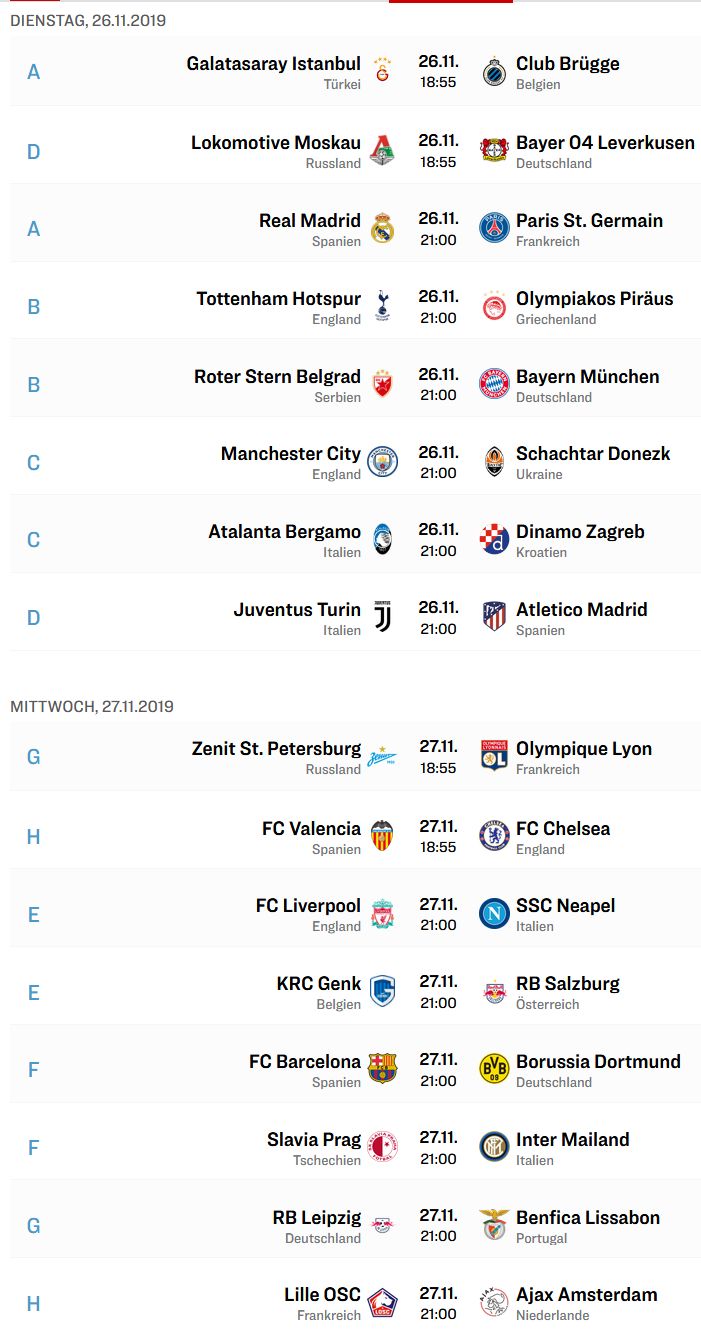
Task: Click the Bayern München crest
Action: pos(494,385)
